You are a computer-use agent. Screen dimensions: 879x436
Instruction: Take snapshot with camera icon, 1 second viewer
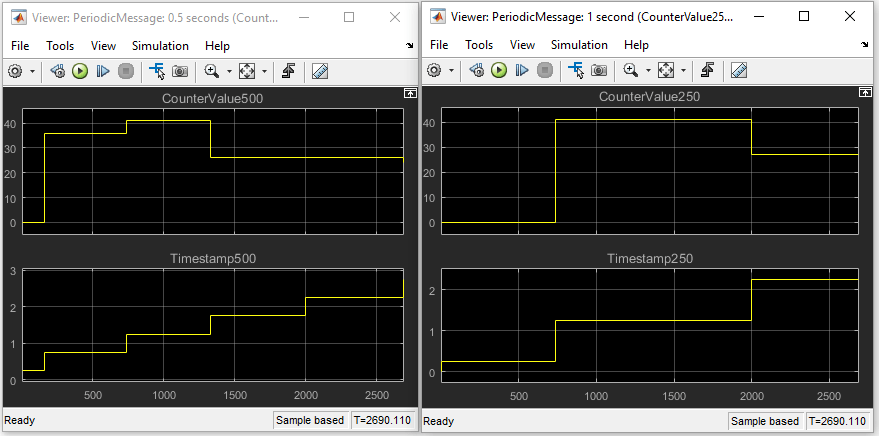[x=599, y=70]
